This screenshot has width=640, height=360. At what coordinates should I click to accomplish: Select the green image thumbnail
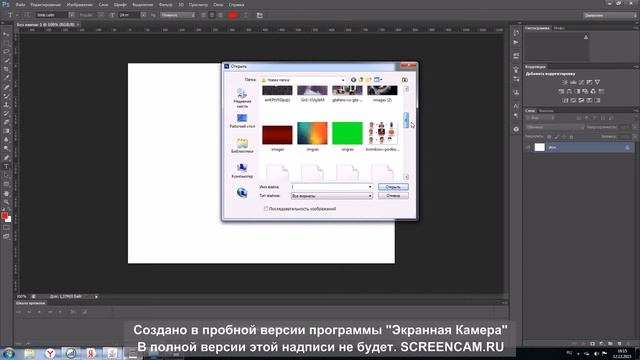[347, 133]
